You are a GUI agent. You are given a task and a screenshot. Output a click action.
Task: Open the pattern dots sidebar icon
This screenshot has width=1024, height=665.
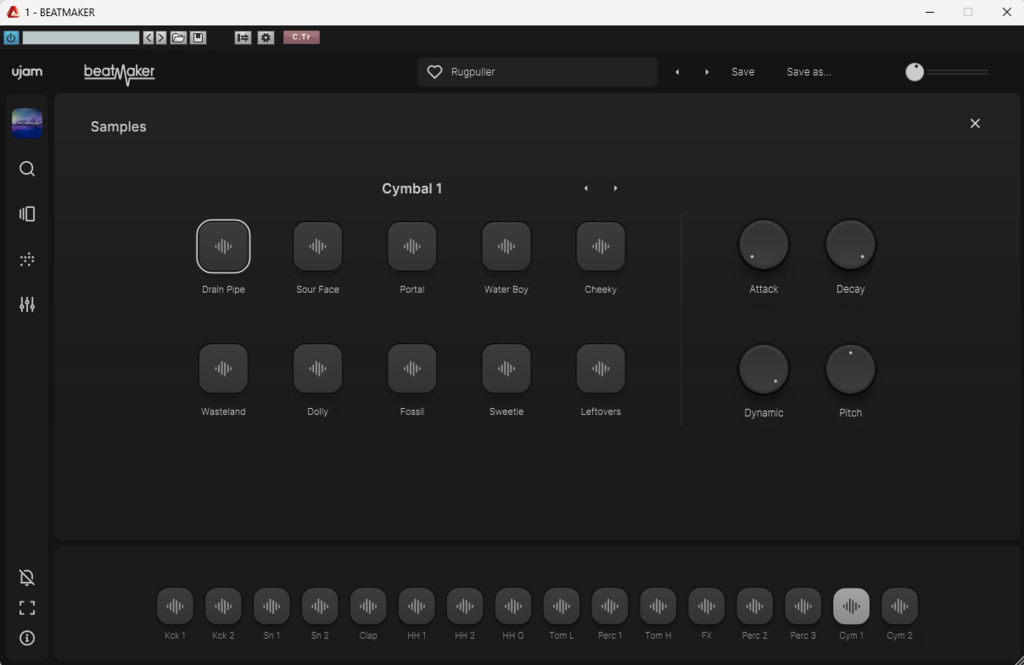tap(27, 259)
